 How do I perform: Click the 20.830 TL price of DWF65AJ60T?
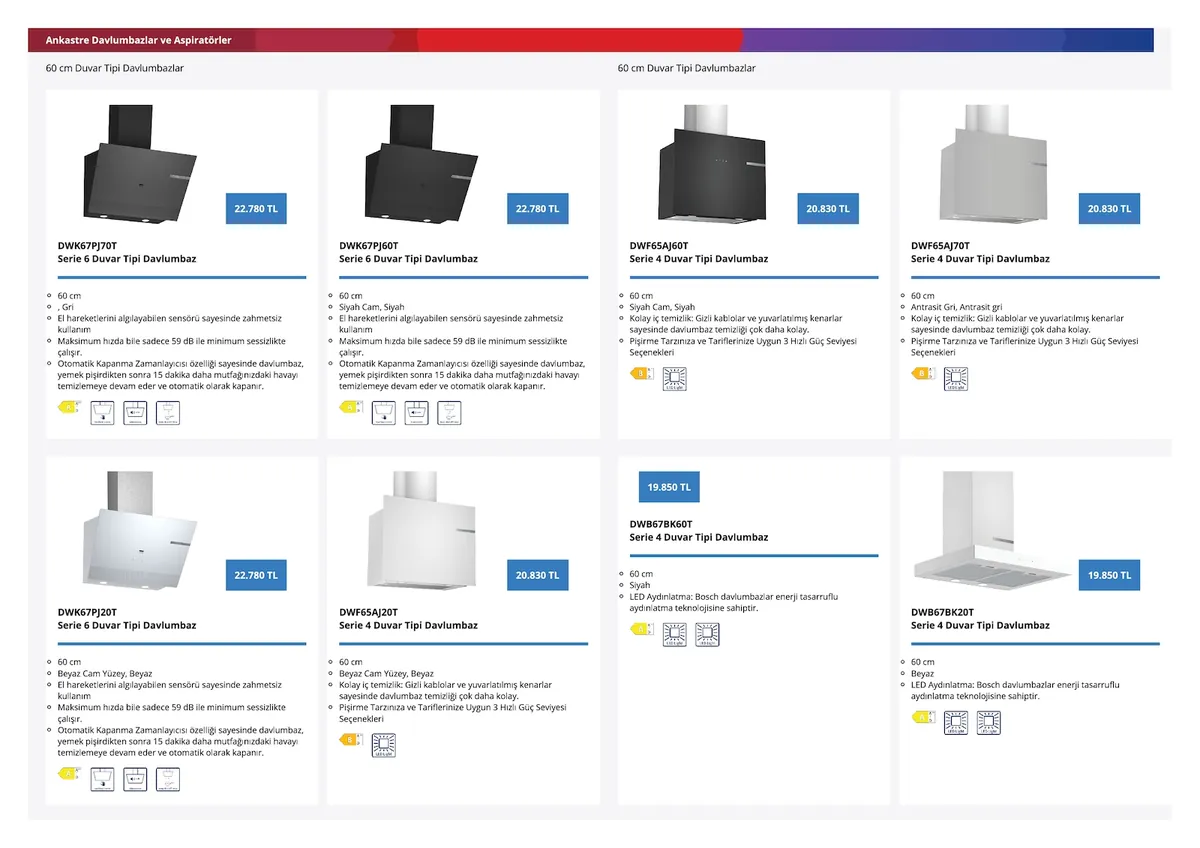828,209
